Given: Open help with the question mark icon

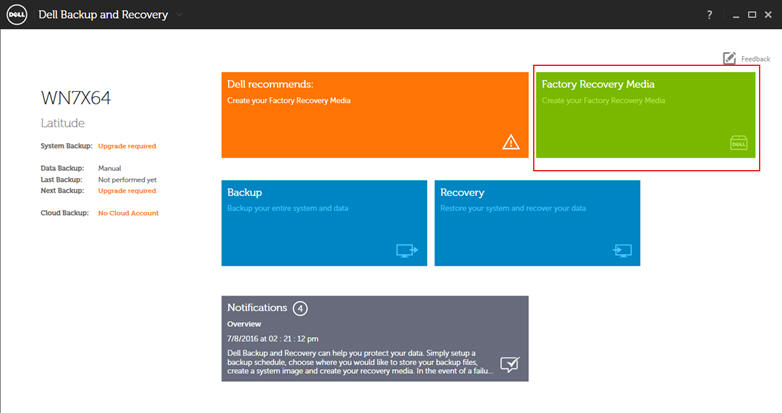Looking at the screenshot, I should [709, 15].
